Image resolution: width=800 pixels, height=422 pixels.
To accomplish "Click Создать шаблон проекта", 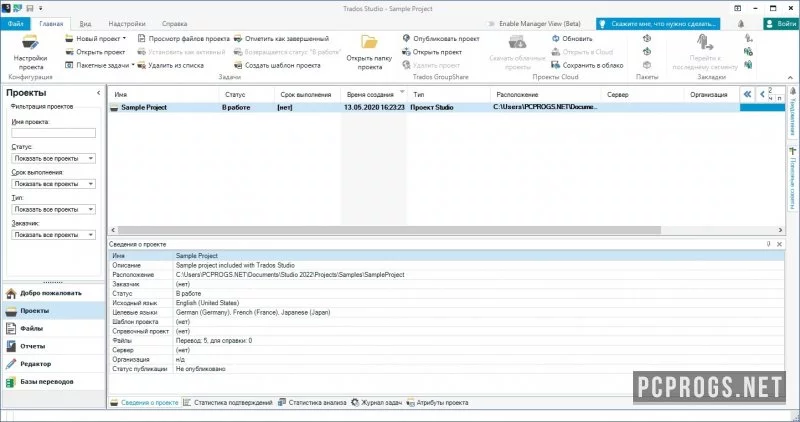I will pyautogui.click(x=277, y=65).
